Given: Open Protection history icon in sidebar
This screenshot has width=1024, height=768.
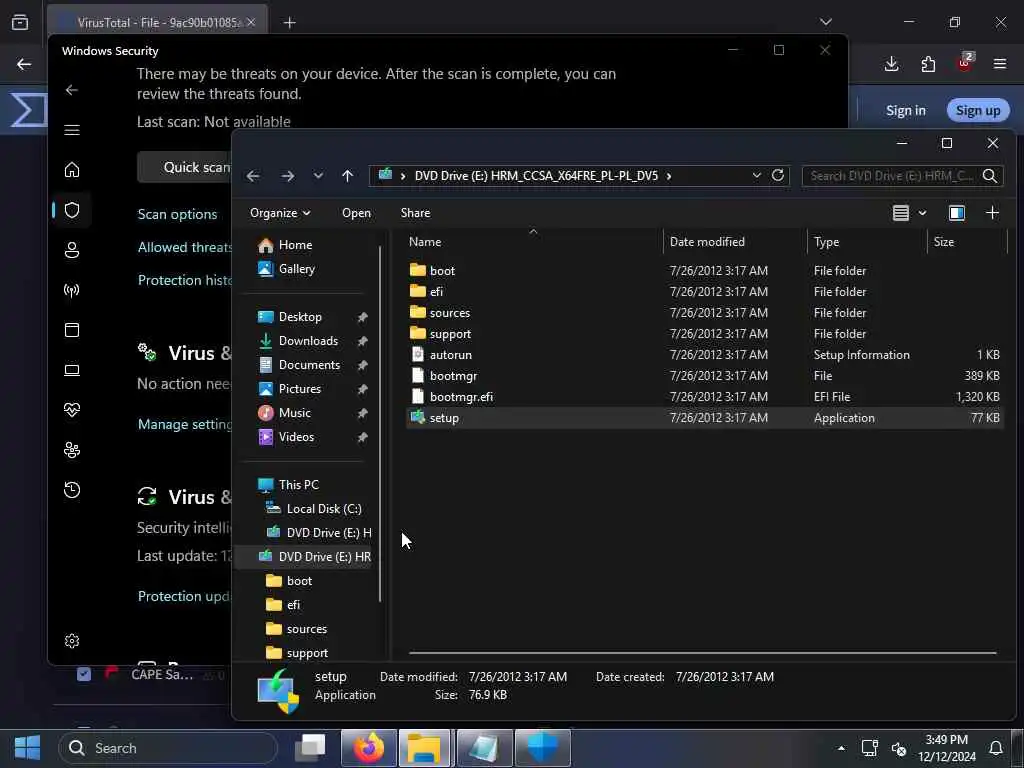Looking at the screenshot, I should tap(72, 490).
